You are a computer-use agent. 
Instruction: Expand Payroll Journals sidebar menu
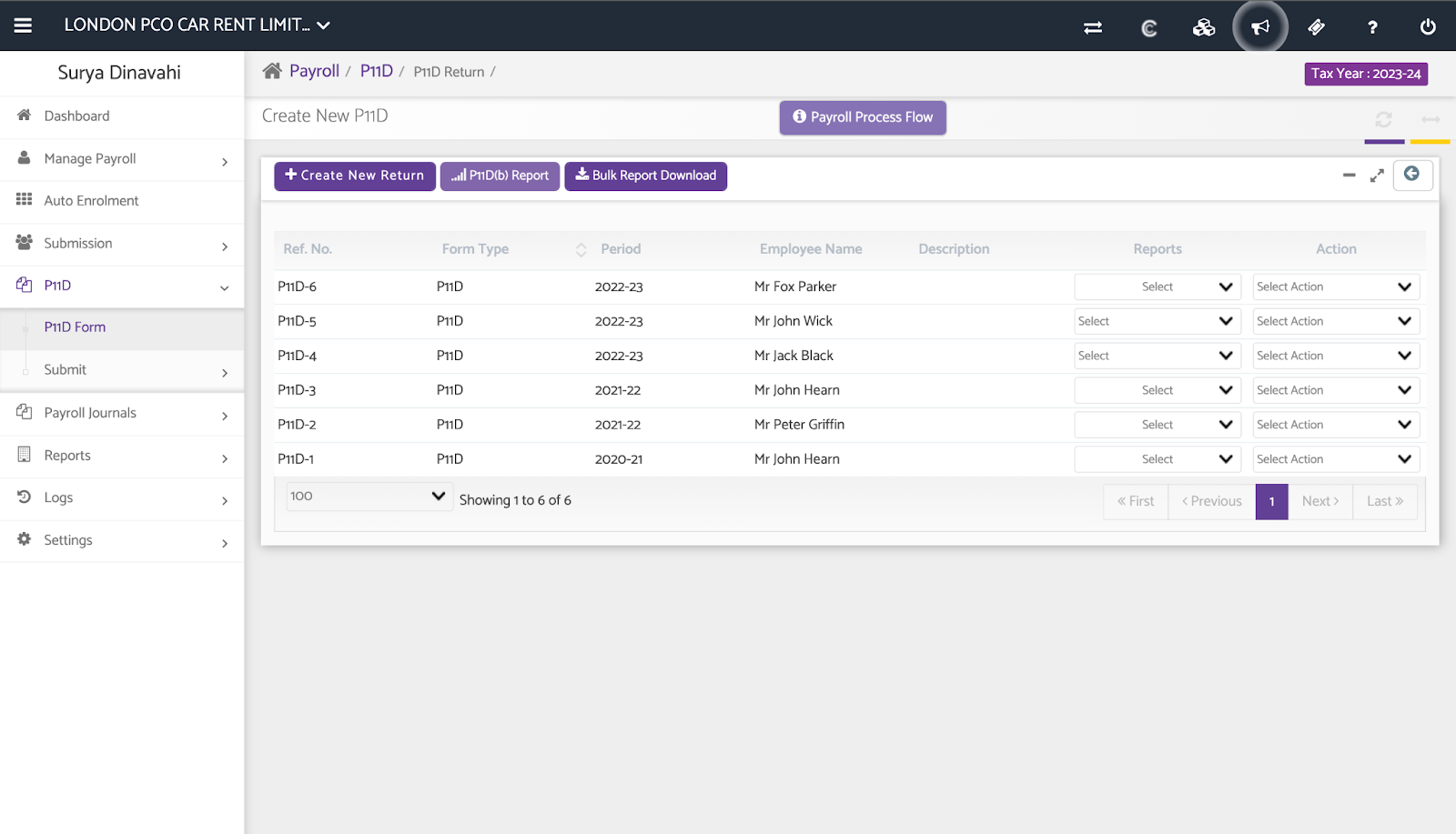tap(122, 413)
